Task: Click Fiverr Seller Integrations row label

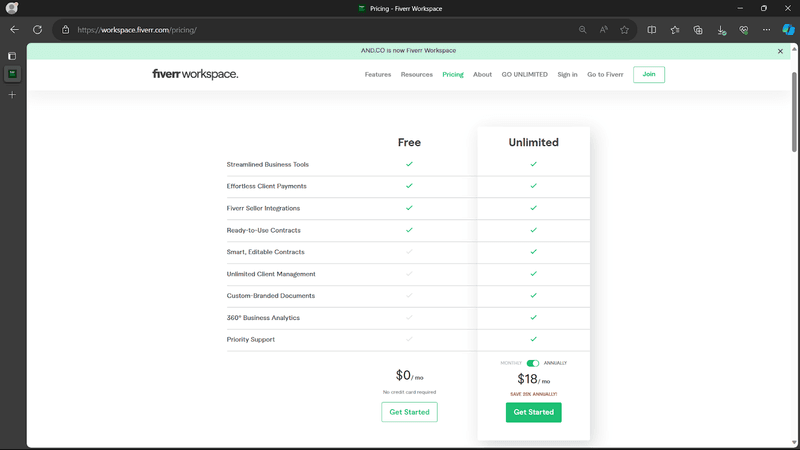Action: pyautogui.click(x=263, y=208)
